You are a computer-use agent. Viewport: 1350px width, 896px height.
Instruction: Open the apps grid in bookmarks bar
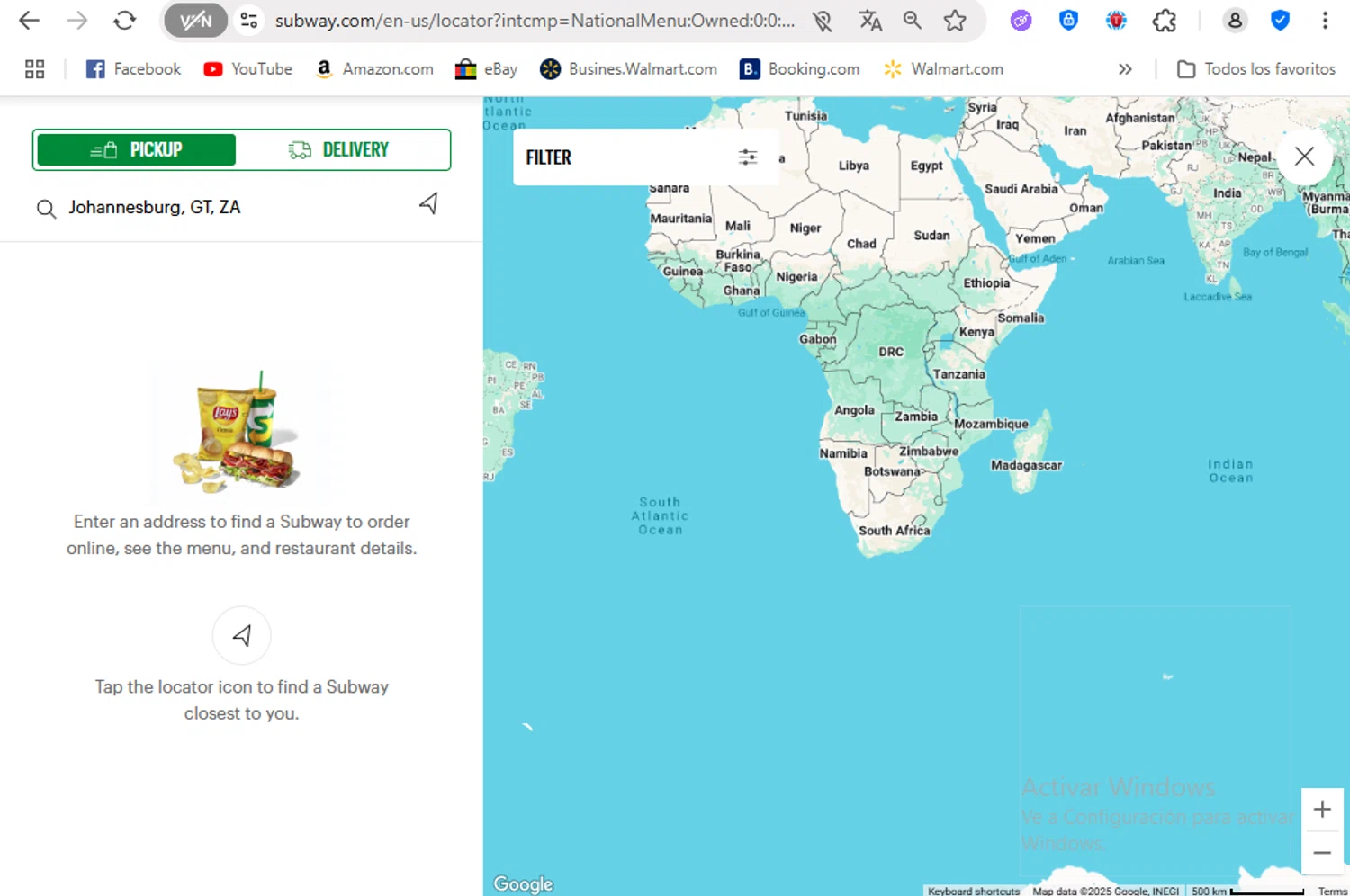coord(35,69)
